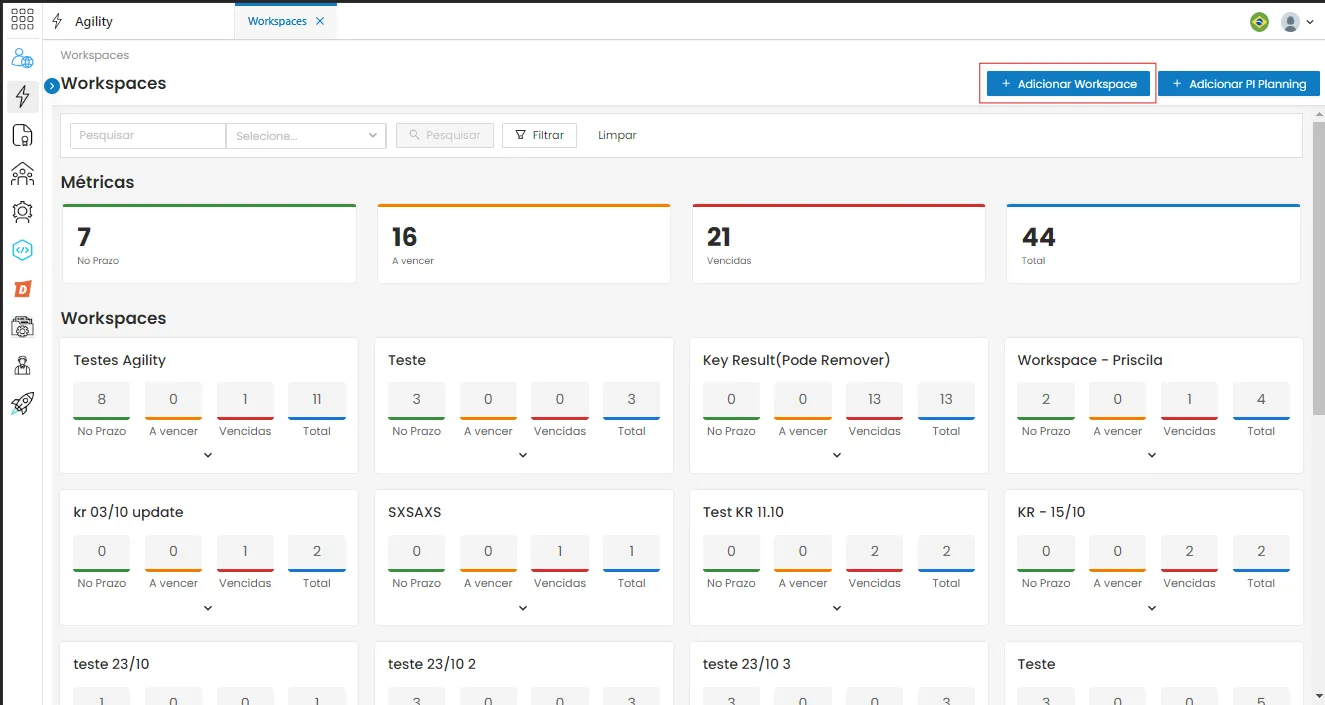Viewport: 1325px width, 705px height.
Task: Click Test KR 11.10 Vencidas count 2
Action: 875,552
